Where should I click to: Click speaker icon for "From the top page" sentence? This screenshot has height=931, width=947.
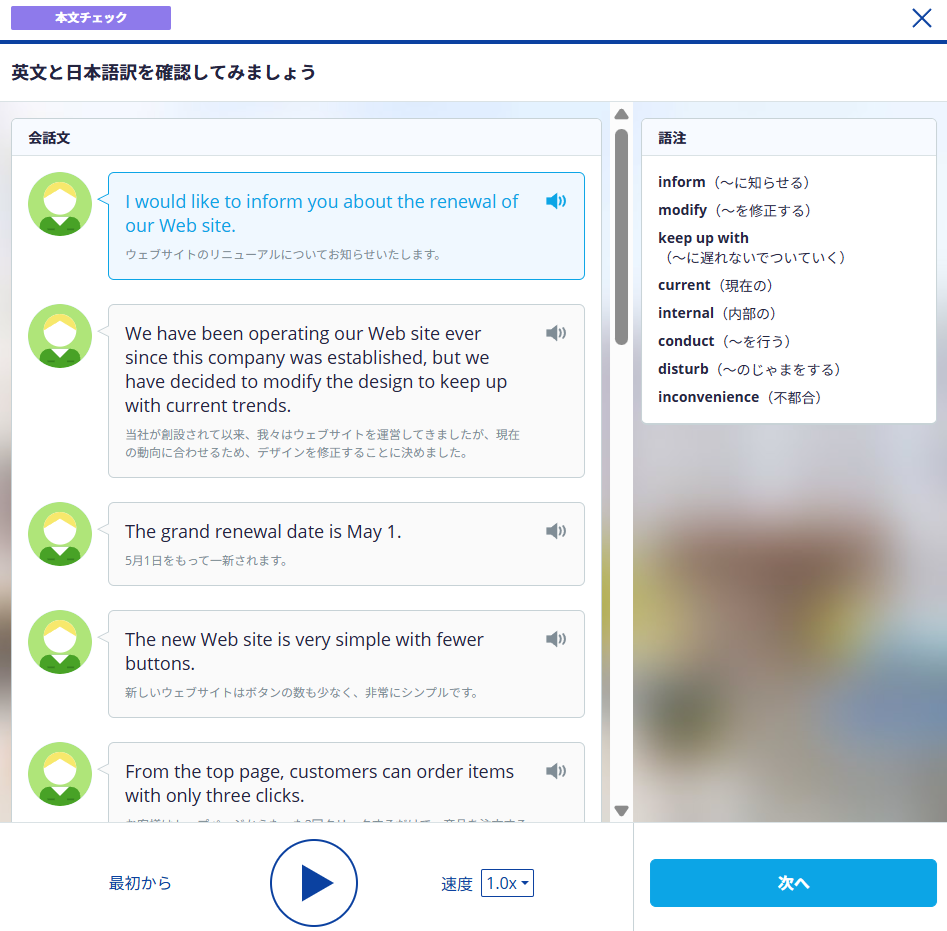(x=556, y=772)
